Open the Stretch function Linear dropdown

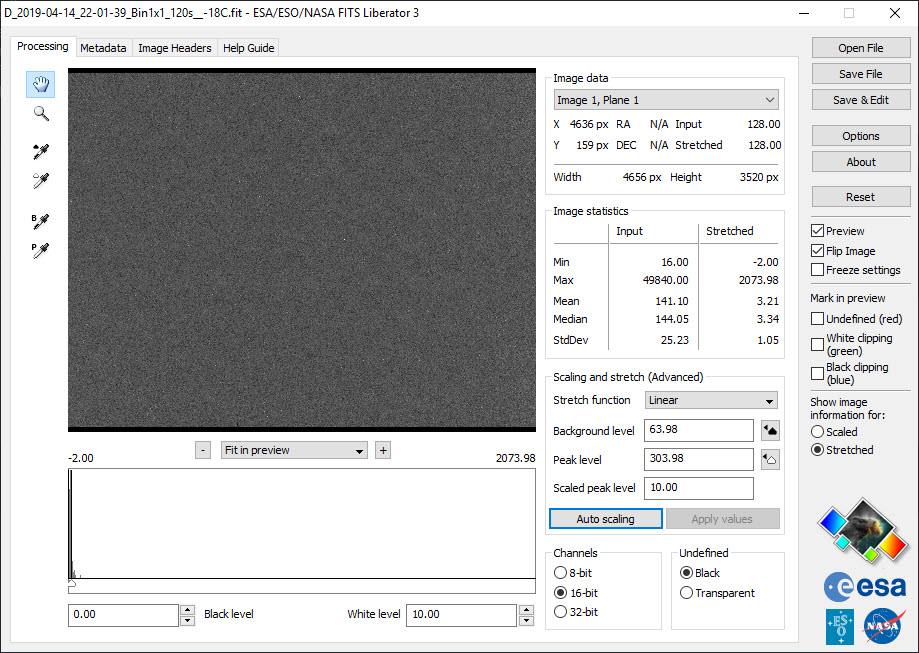click(x=711, y=400)
